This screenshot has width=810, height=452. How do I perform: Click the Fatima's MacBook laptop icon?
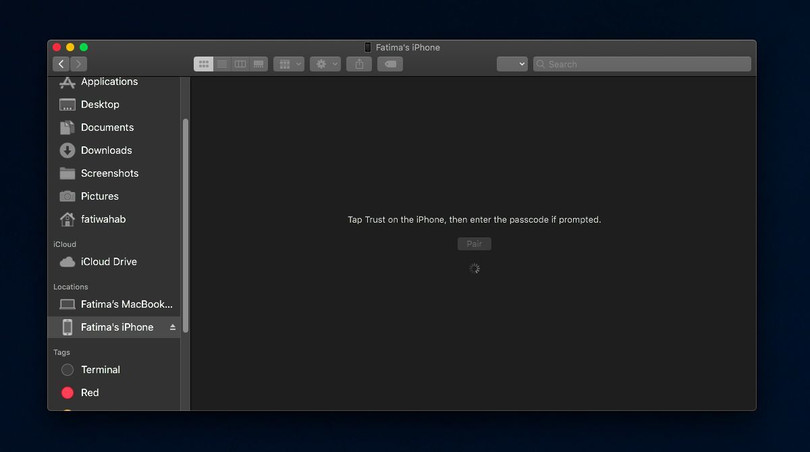point(67,304)
